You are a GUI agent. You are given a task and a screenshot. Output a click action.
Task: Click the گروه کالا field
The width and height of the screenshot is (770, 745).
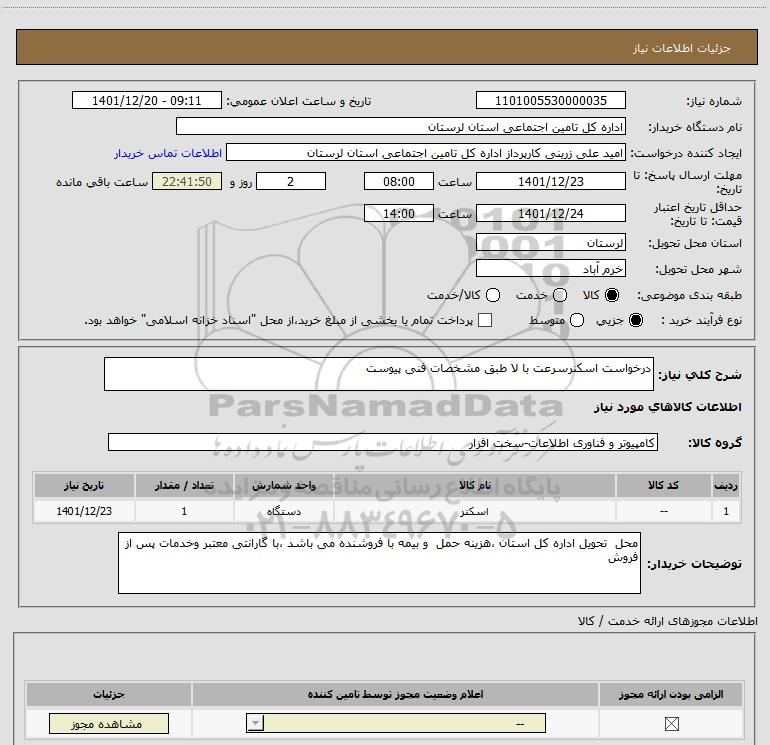(383, 442)
